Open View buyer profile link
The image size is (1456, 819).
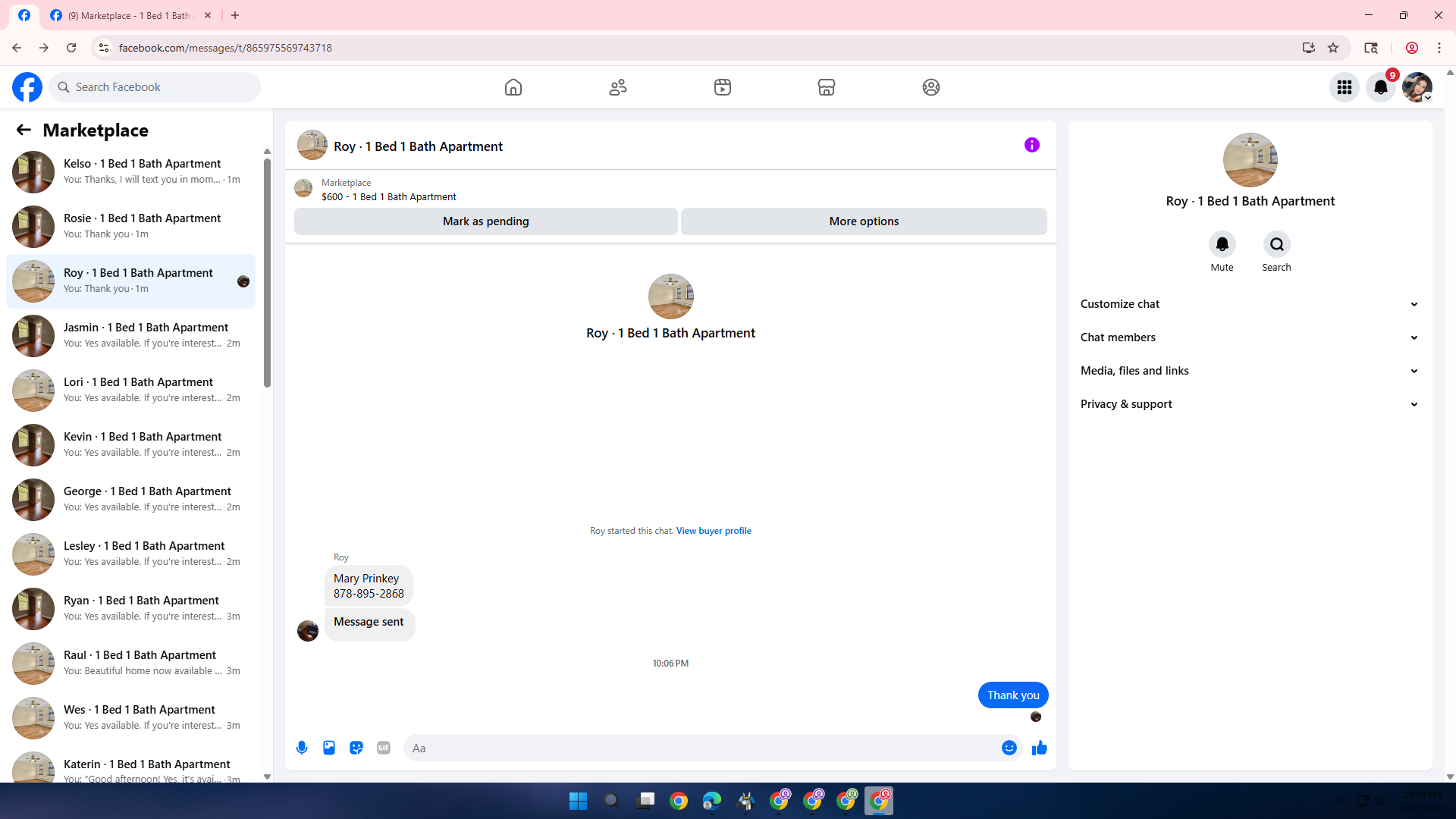(714, 531)
